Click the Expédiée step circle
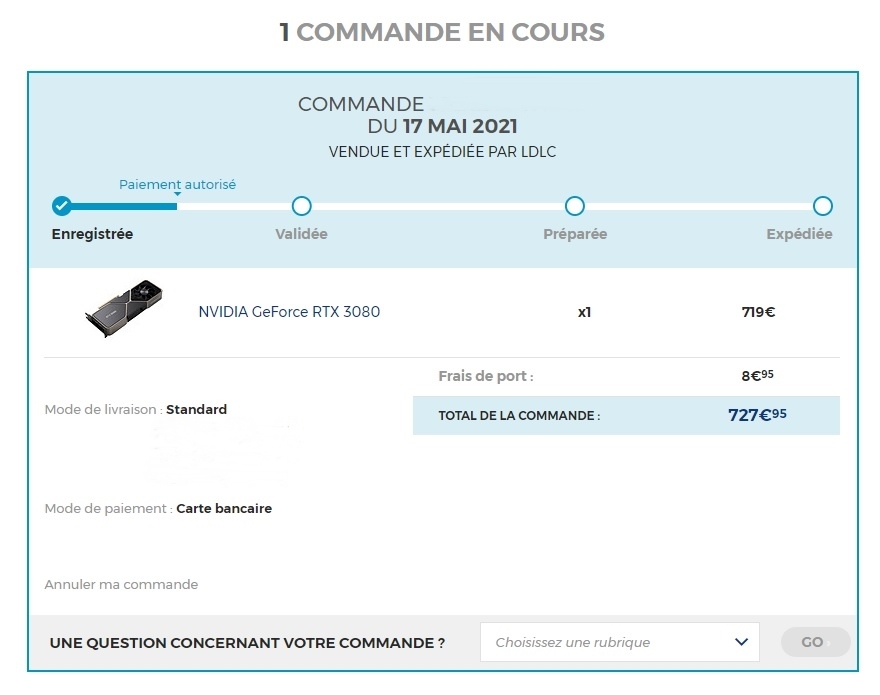This screenshot has width=880, height=695. [x=823, y=206]
